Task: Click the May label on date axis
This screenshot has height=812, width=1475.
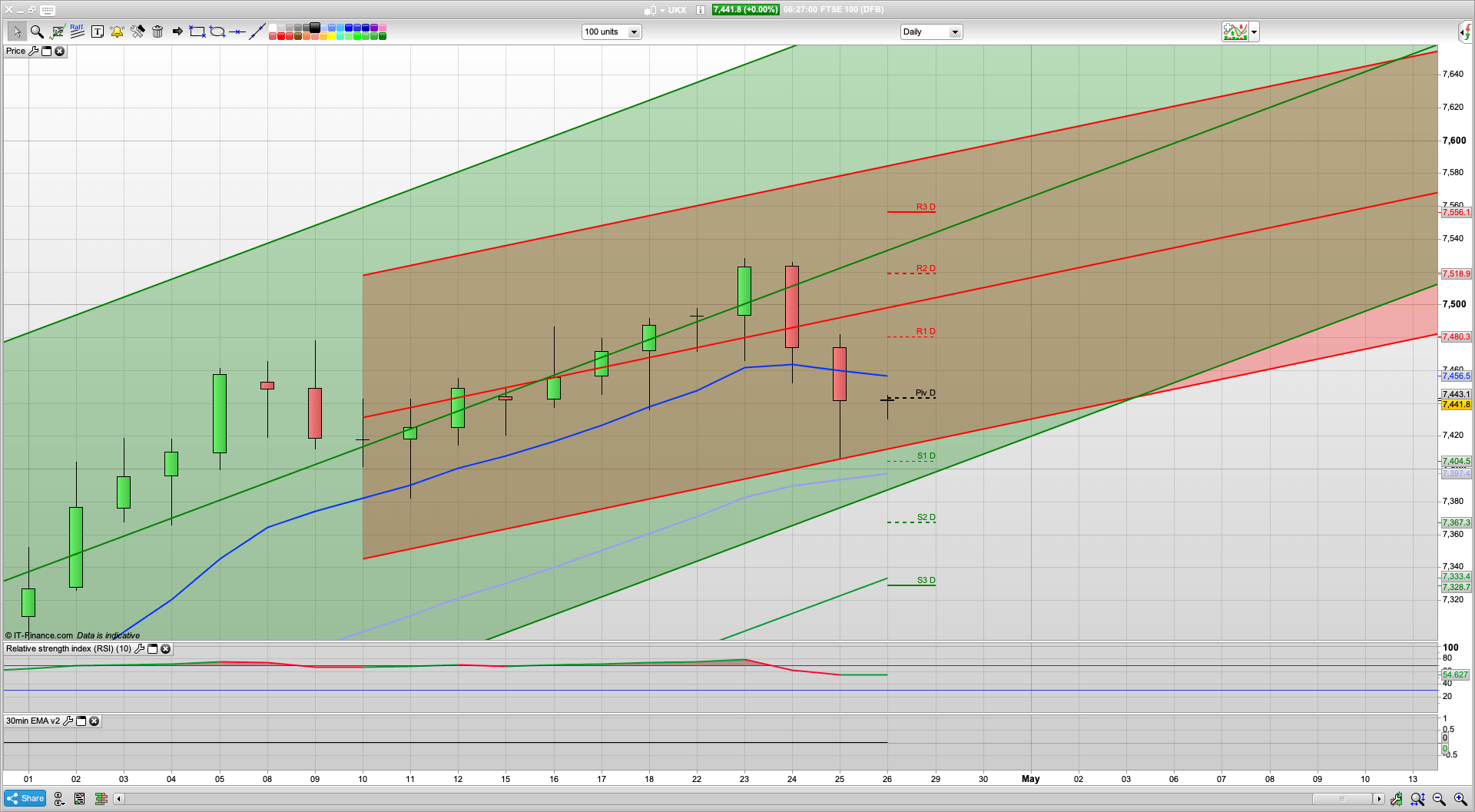Action: [1030, 778]
